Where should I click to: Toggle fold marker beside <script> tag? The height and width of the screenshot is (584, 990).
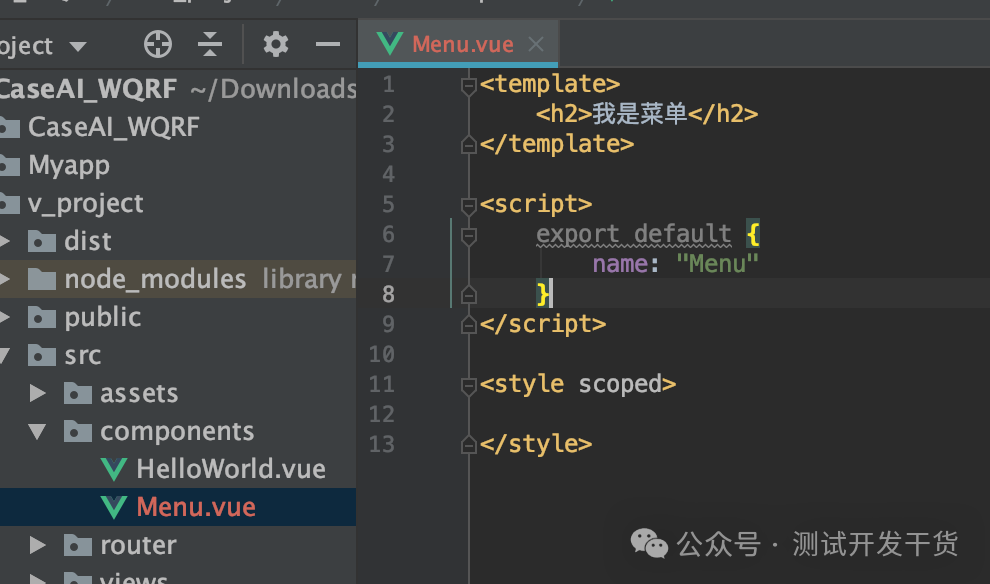(x=468, y=205)
